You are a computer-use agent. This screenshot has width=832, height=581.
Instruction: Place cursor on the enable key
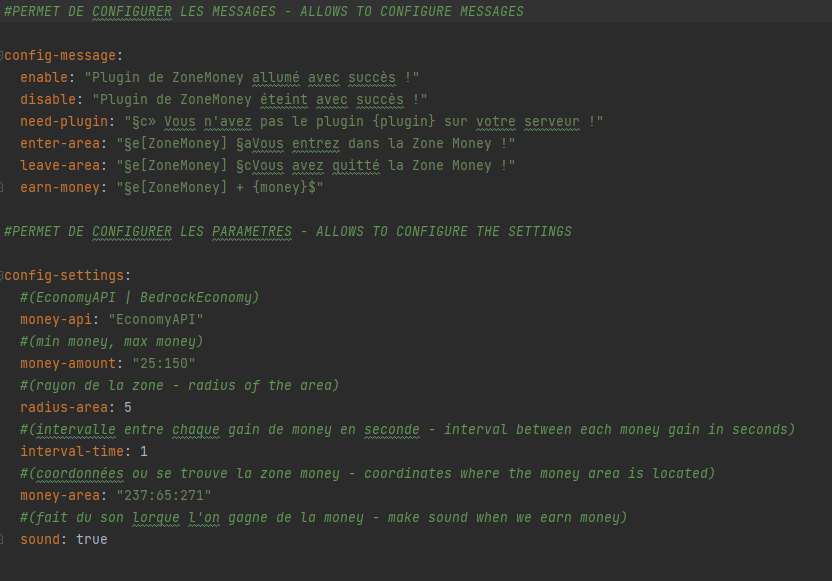(x=46, y=77)
